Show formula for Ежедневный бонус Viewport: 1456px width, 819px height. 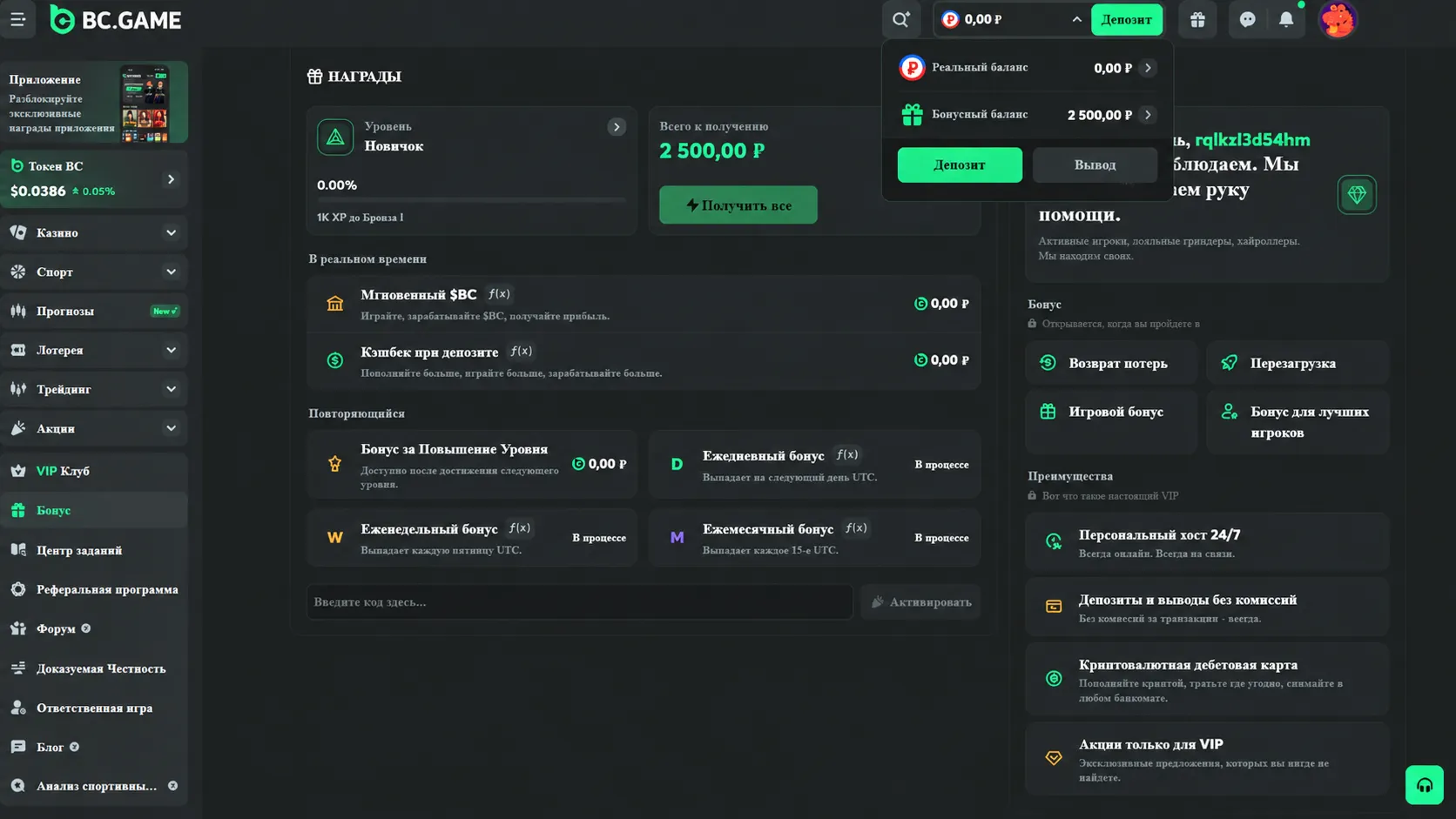tap(846, 454)
